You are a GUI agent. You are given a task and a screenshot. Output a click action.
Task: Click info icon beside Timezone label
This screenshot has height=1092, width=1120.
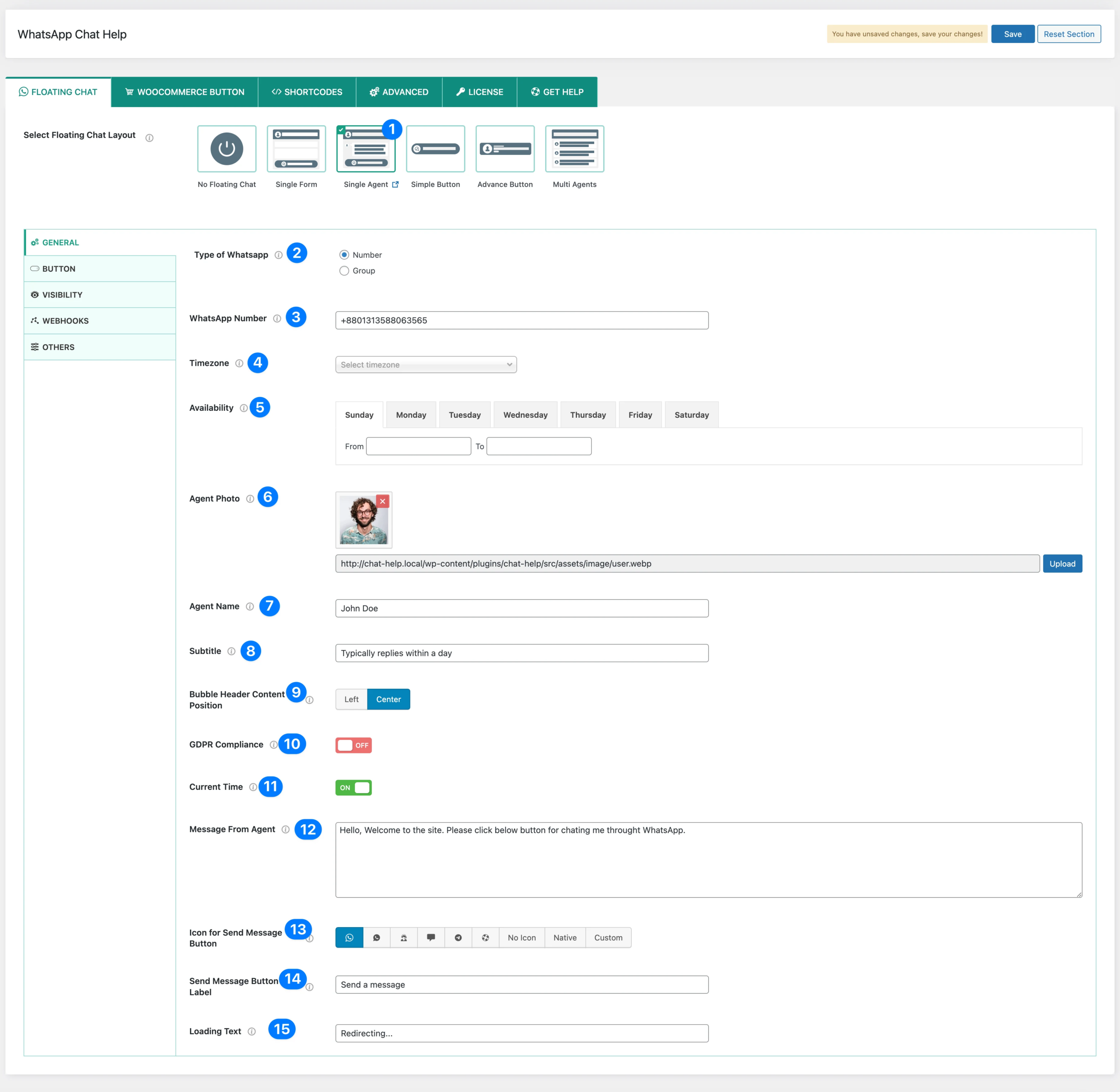point(239,363)
